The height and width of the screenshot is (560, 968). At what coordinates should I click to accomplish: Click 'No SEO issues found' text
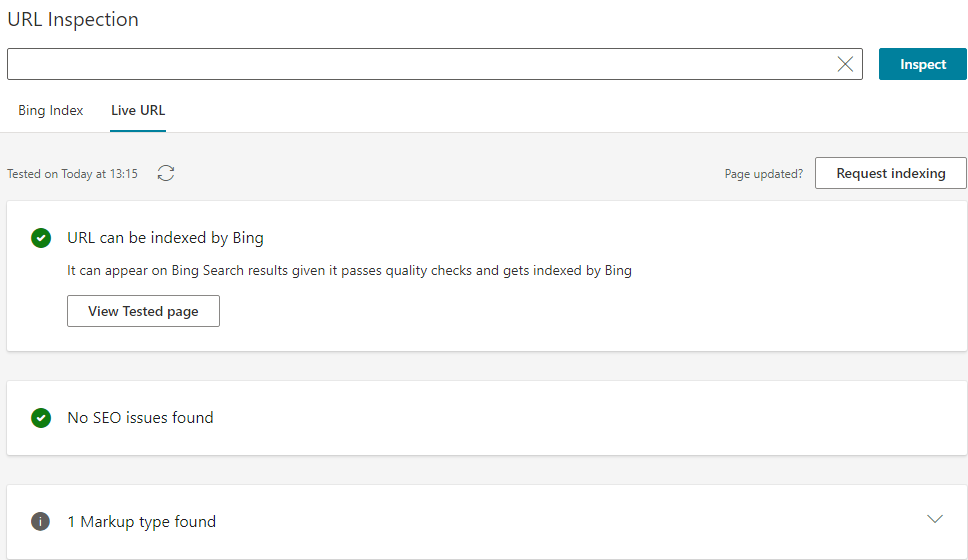pos(140,418)
